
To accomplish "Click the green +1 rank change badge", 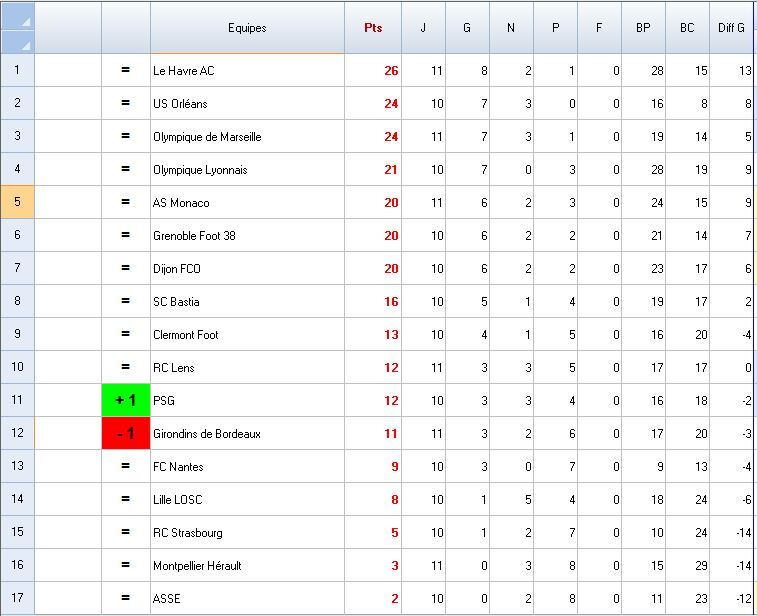I will 126,400.
